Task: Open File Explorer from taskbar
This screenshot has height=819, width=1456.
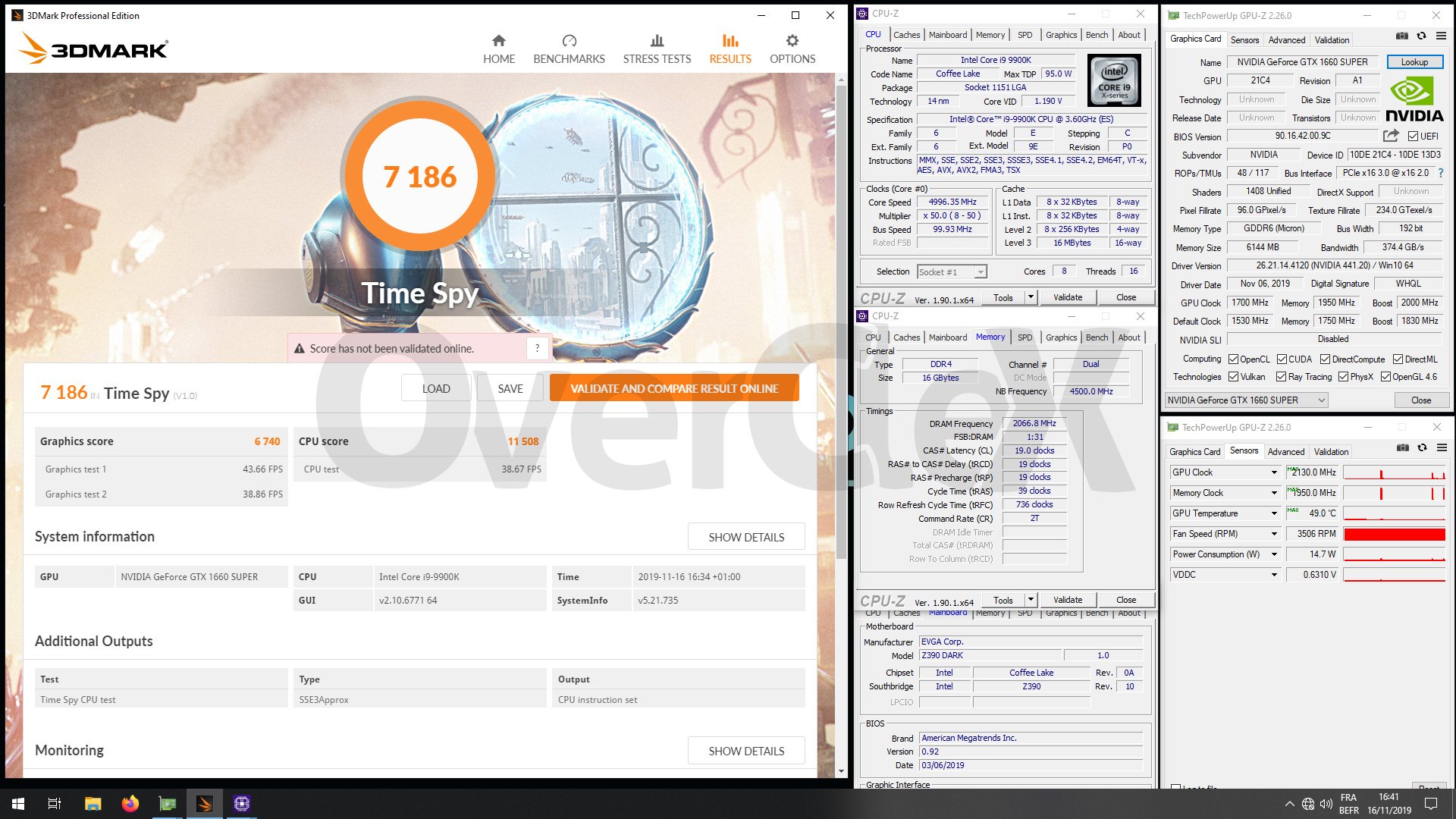Action: (93, 804)
